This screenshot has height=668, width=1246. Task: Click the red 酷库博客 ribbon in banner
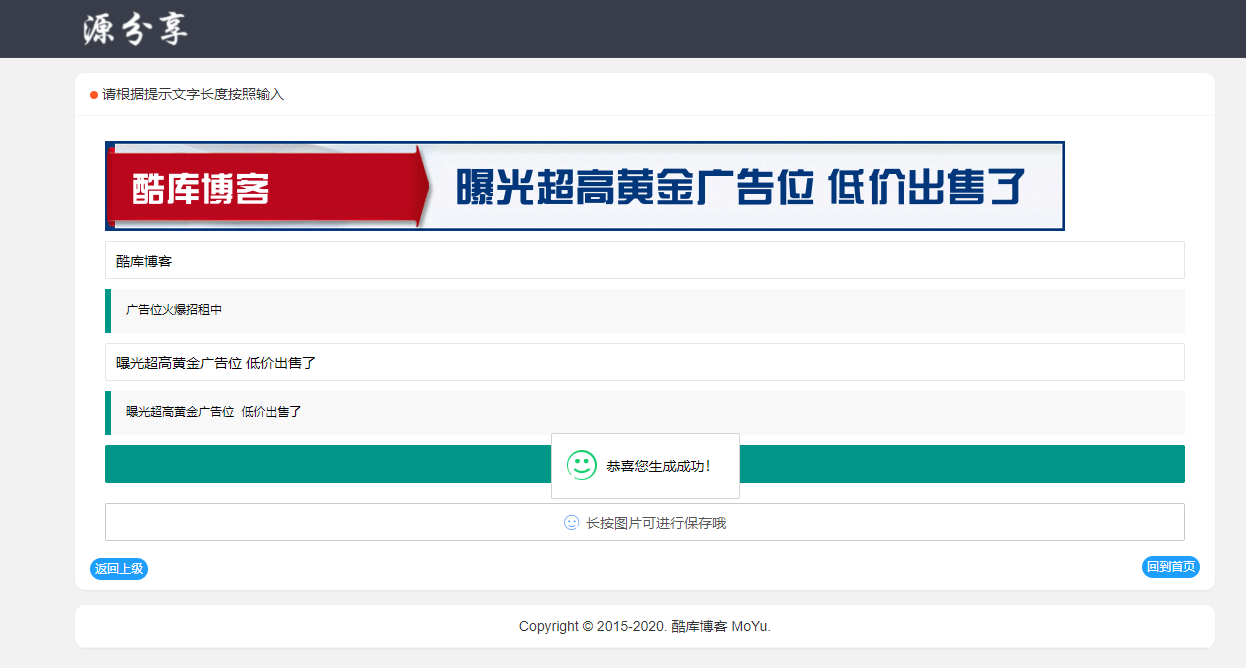(200, 186)
